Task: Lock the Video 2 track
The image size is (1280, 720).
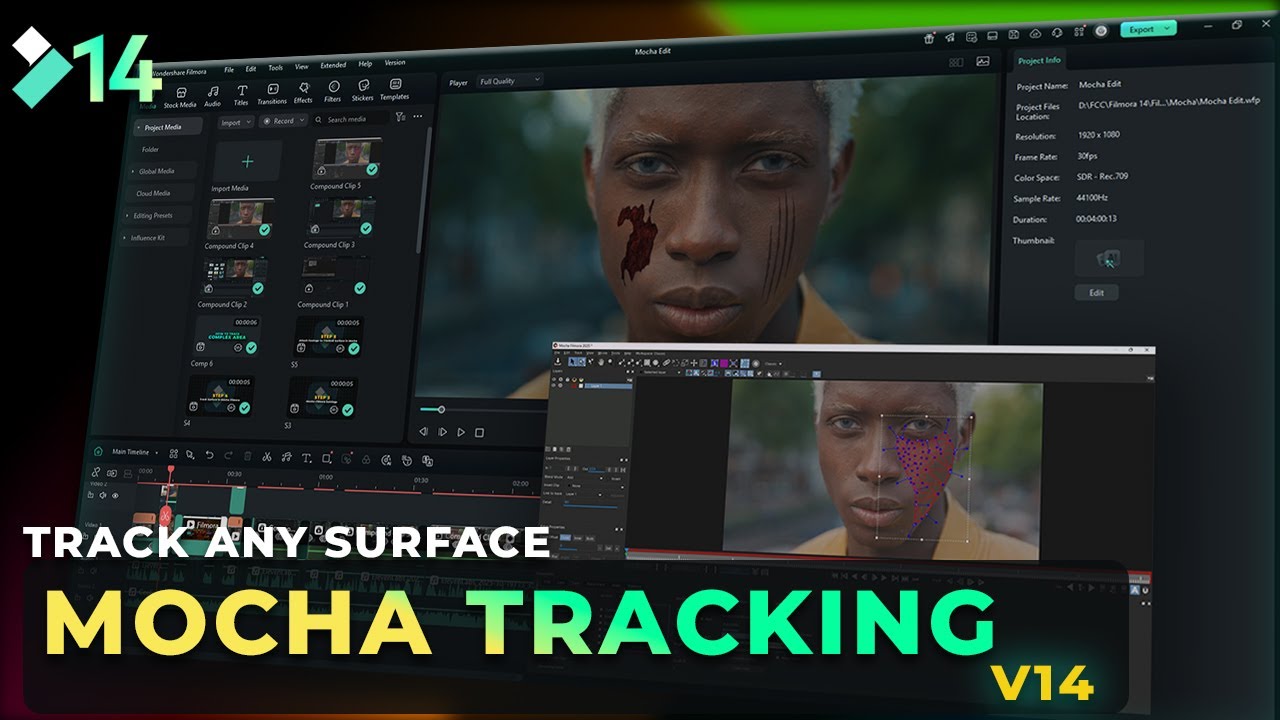Action: point(92,493)
